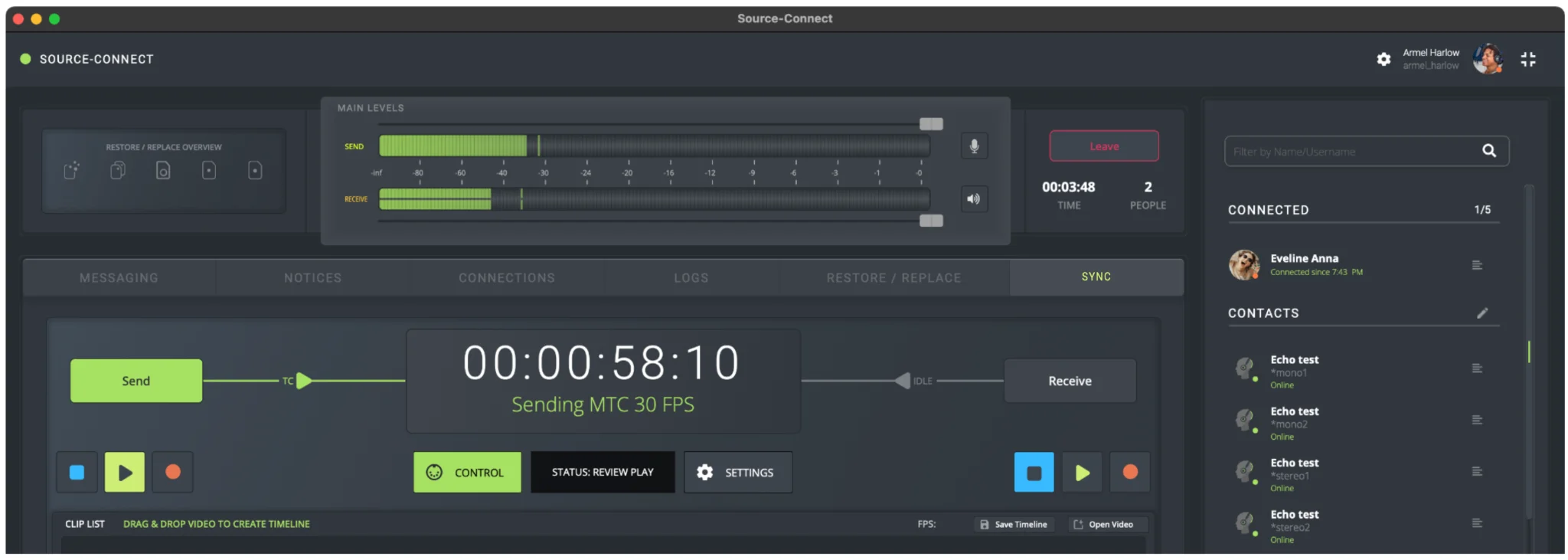Switch to the MESSAGING tab

[119, 277]
